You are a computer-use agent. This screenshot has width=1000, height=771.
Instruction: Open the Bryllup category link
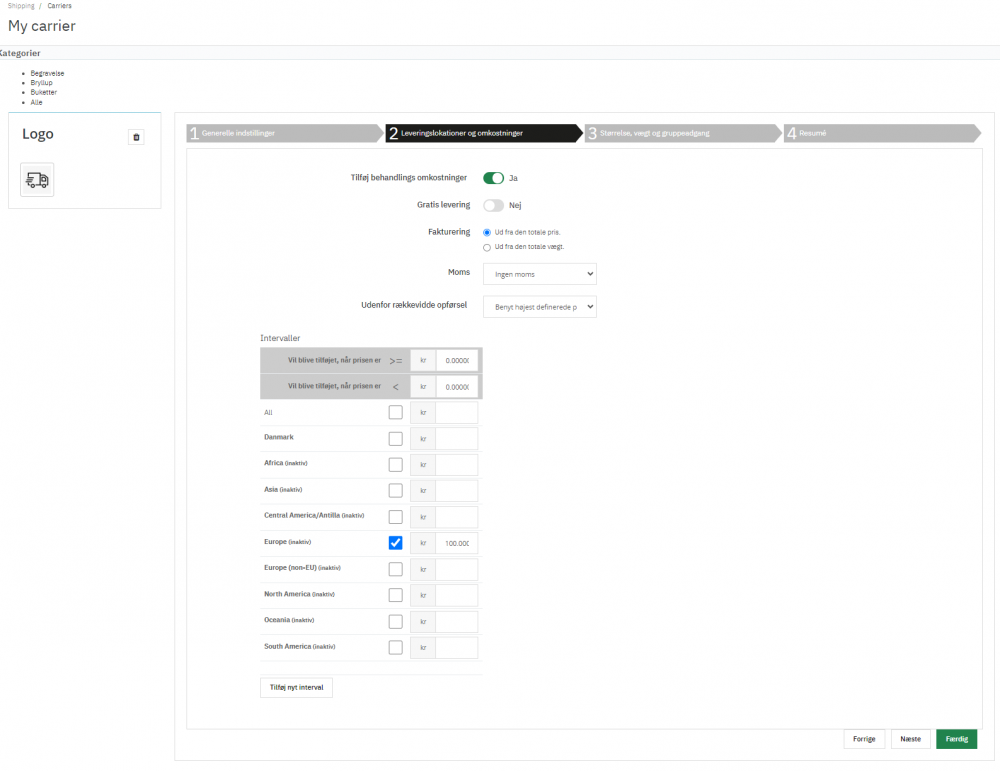click(41, 83)
